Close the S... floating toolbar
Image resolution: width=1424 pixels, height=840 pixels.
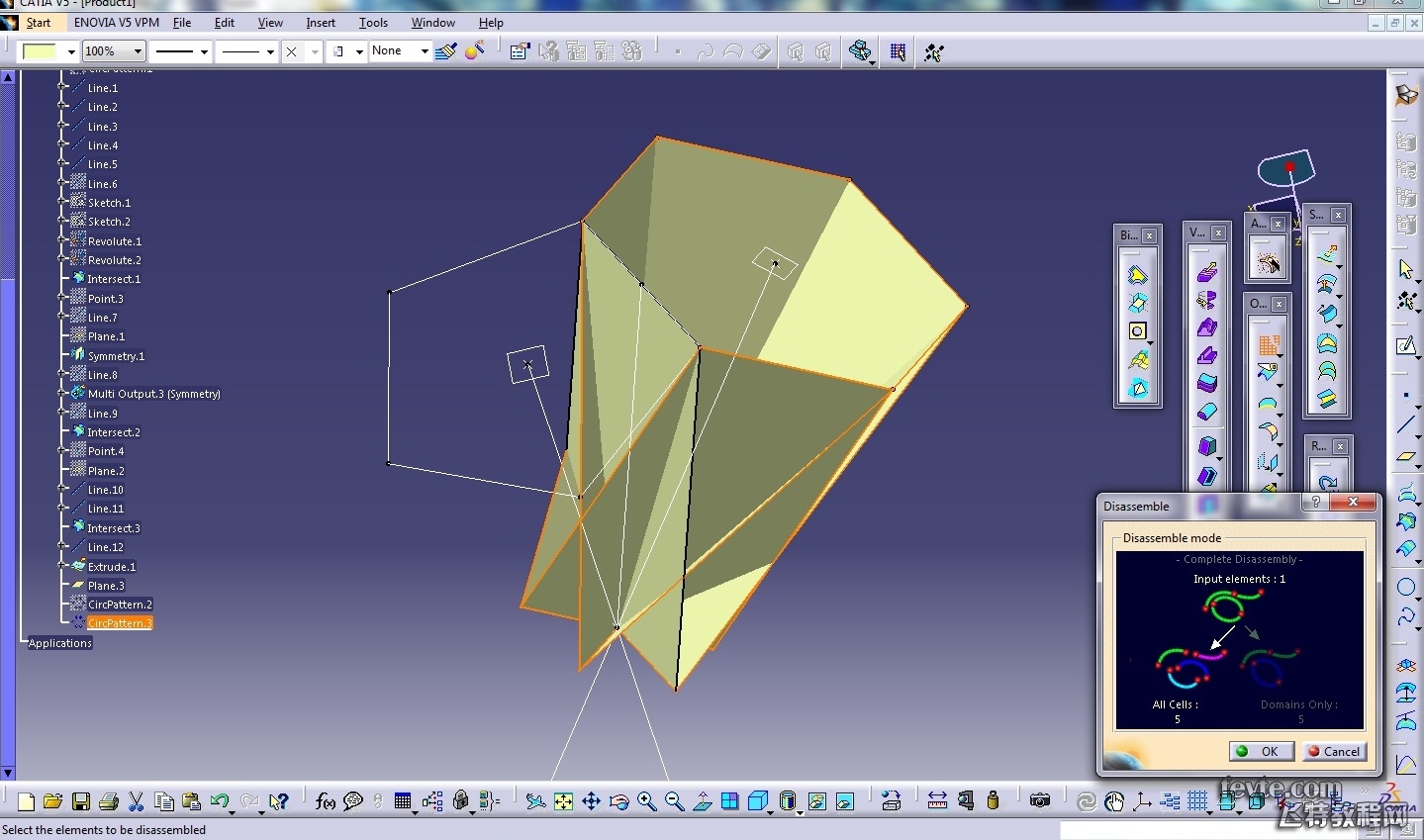click(1338, 215)
